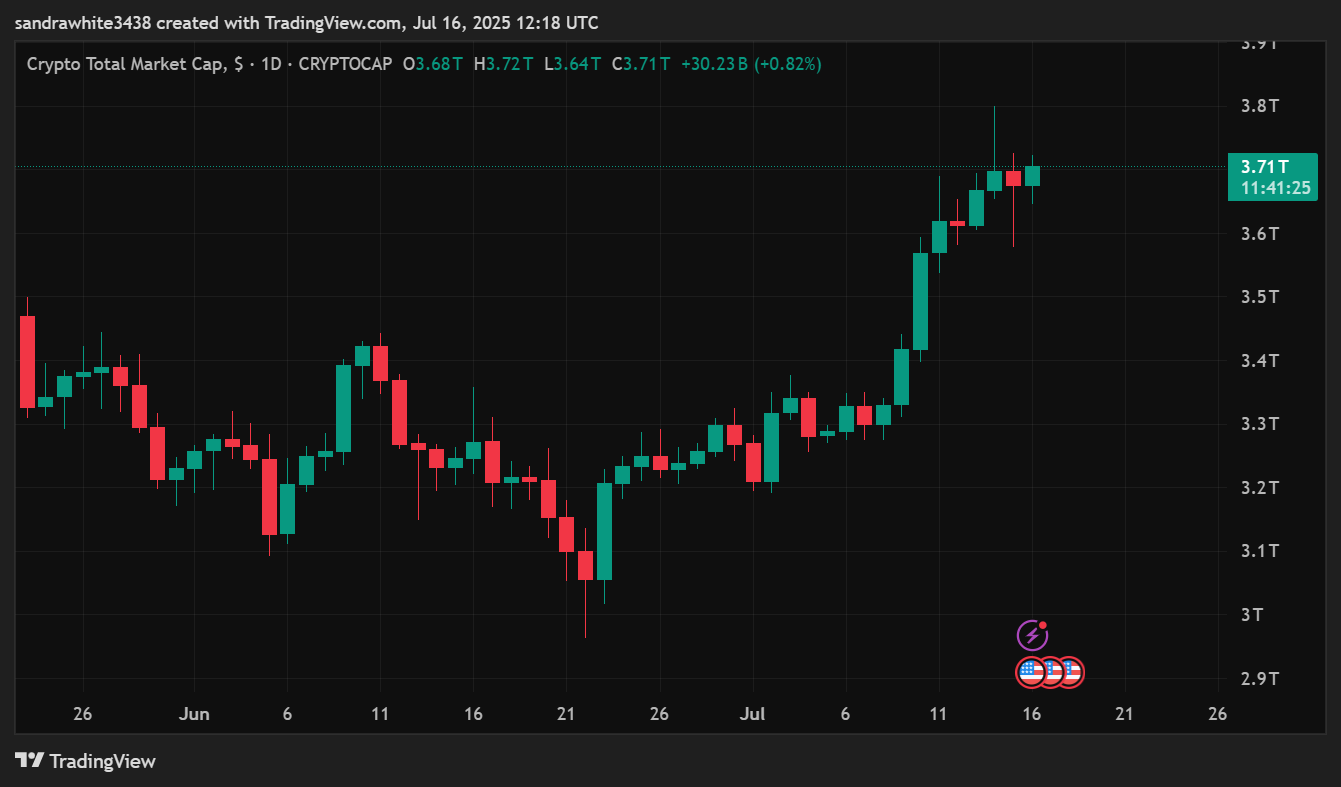Click the close value C3.71T
Screen dimensions: 1341x787
[x=641, y=64]
